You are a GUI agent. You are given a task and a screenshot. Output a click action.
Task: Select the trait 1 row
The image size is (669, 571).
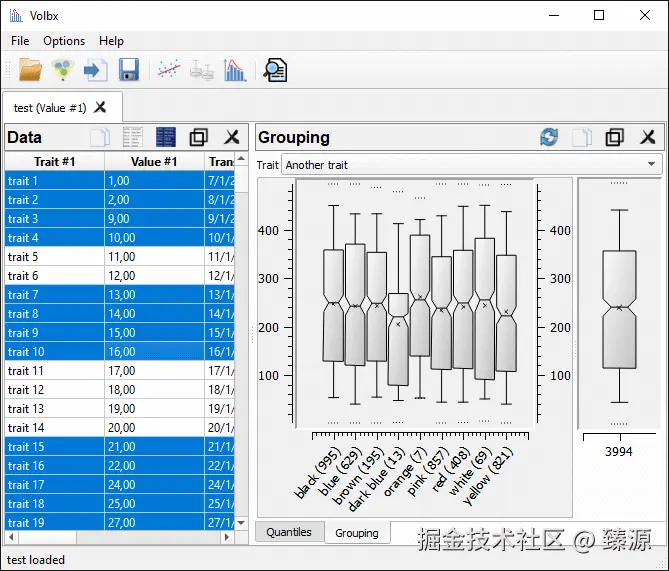tap(119, 181)
